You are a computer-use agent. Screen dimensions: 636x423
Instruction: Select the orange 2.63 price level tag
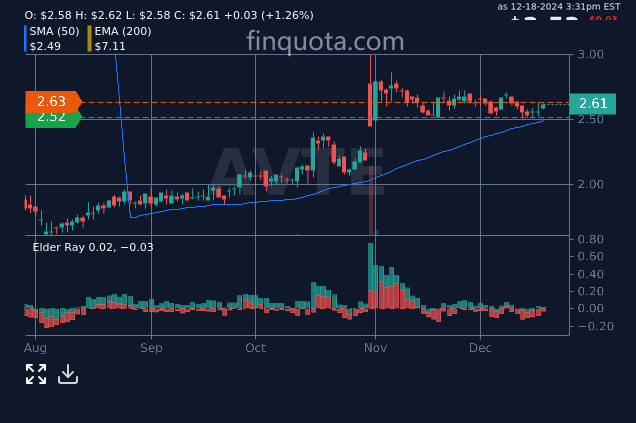(53, 101)
